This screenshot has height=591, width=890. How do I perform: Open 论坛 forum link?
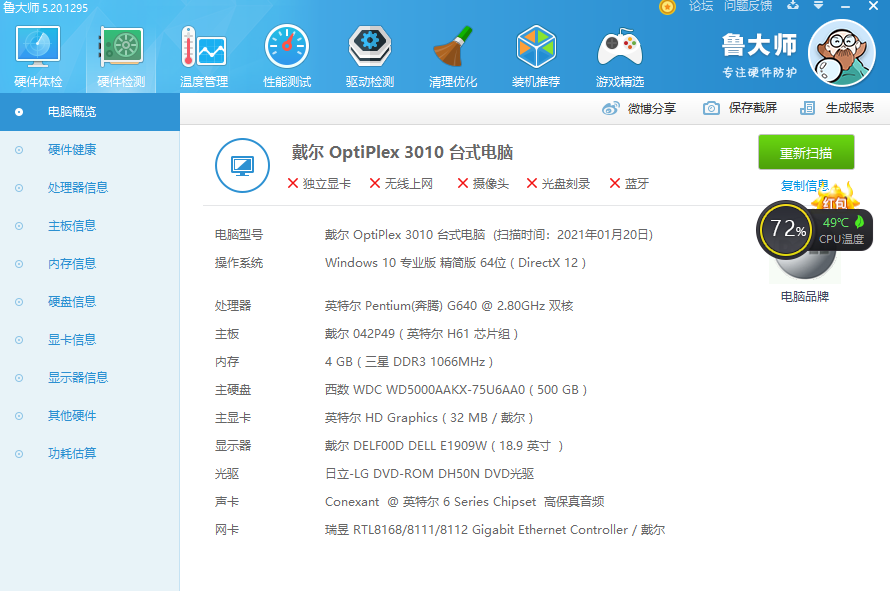[x=701, y=6]
